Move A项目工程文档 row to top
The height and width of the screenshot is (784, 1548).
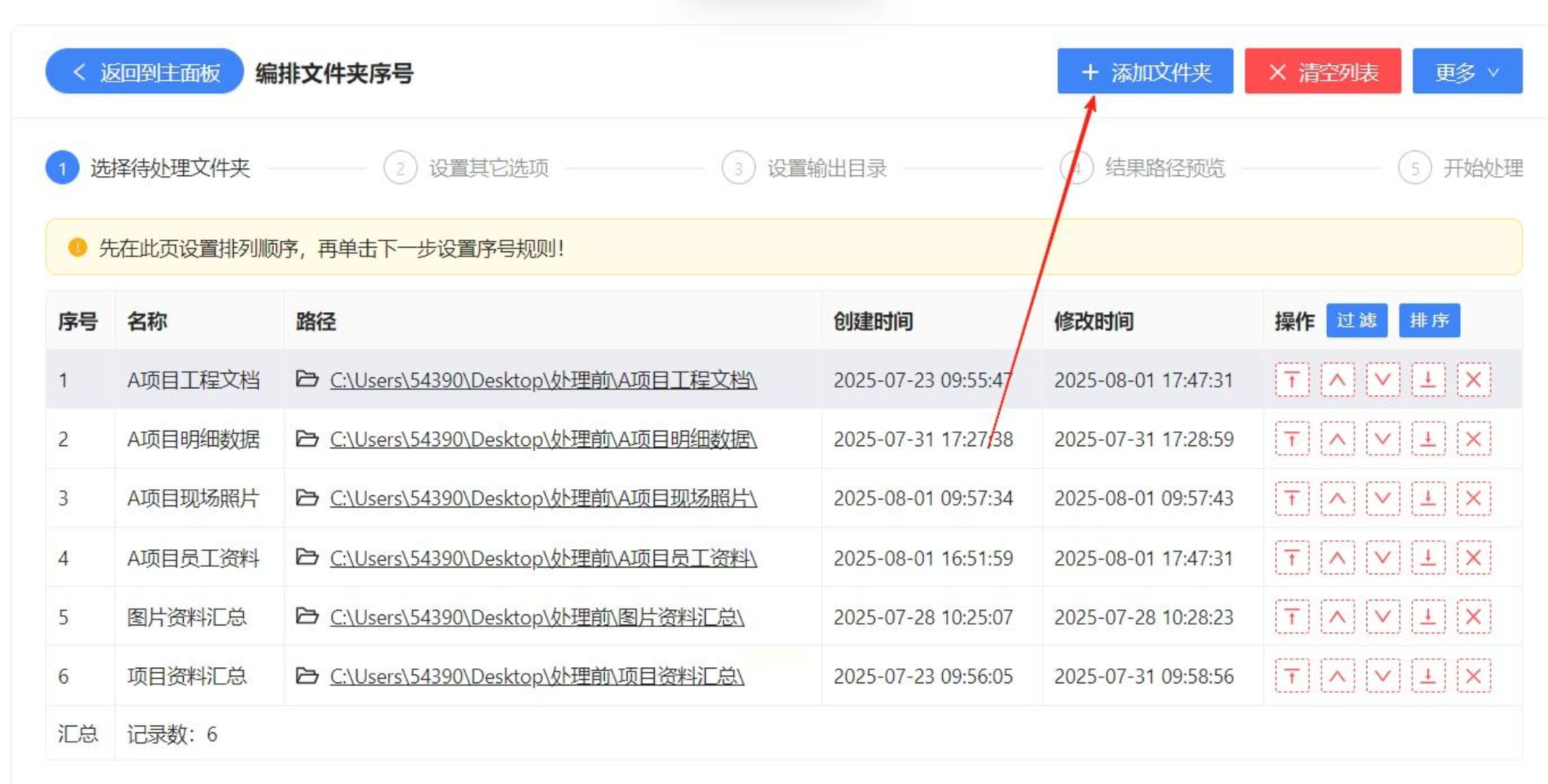1291,380
